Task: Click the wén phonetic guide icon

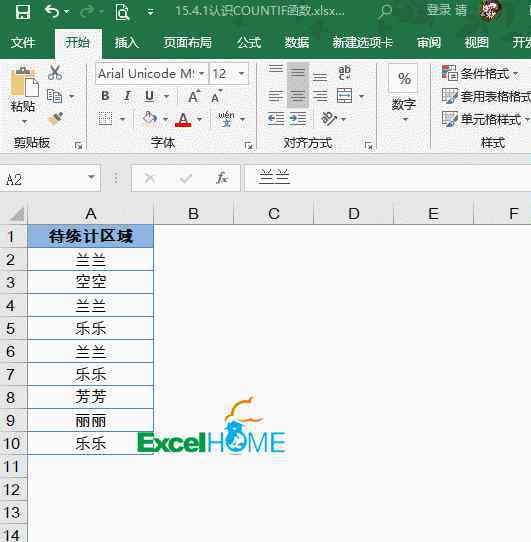Action: click(x=226, y=119)
